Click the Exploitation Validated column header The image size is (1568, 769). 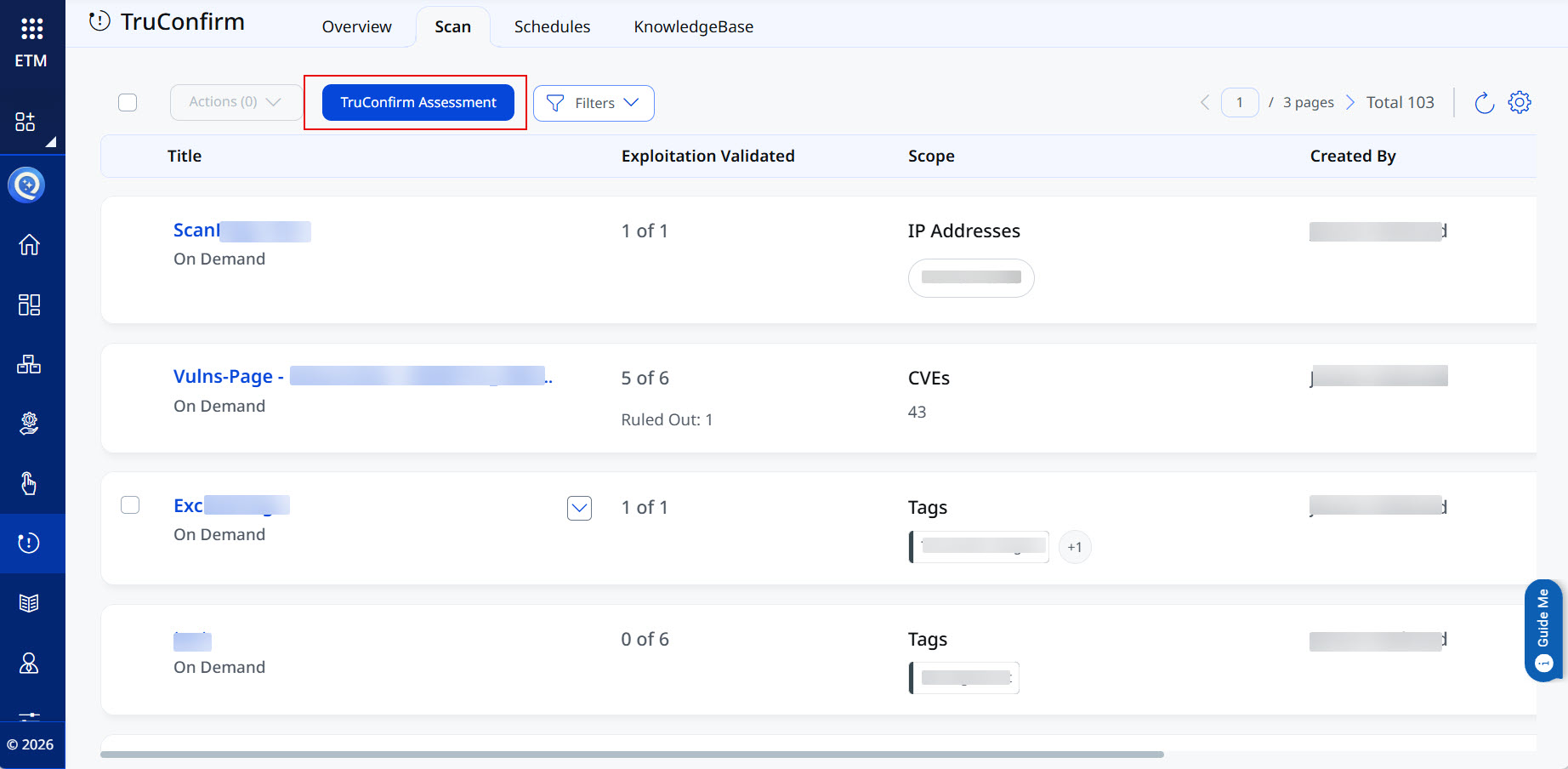[x=708, y=156]
